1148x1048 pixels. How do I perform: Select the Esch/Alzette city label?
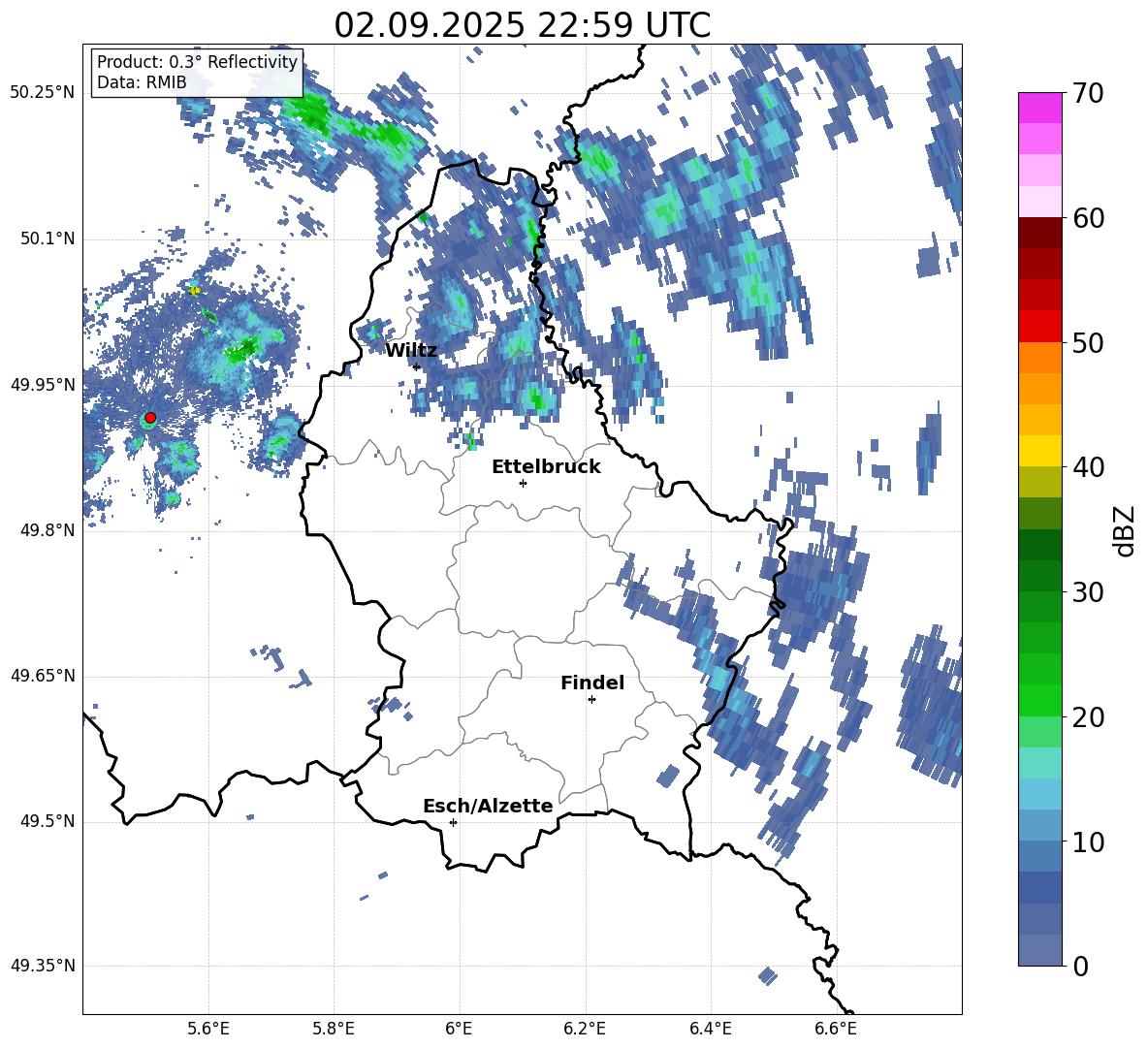(488, 806)
